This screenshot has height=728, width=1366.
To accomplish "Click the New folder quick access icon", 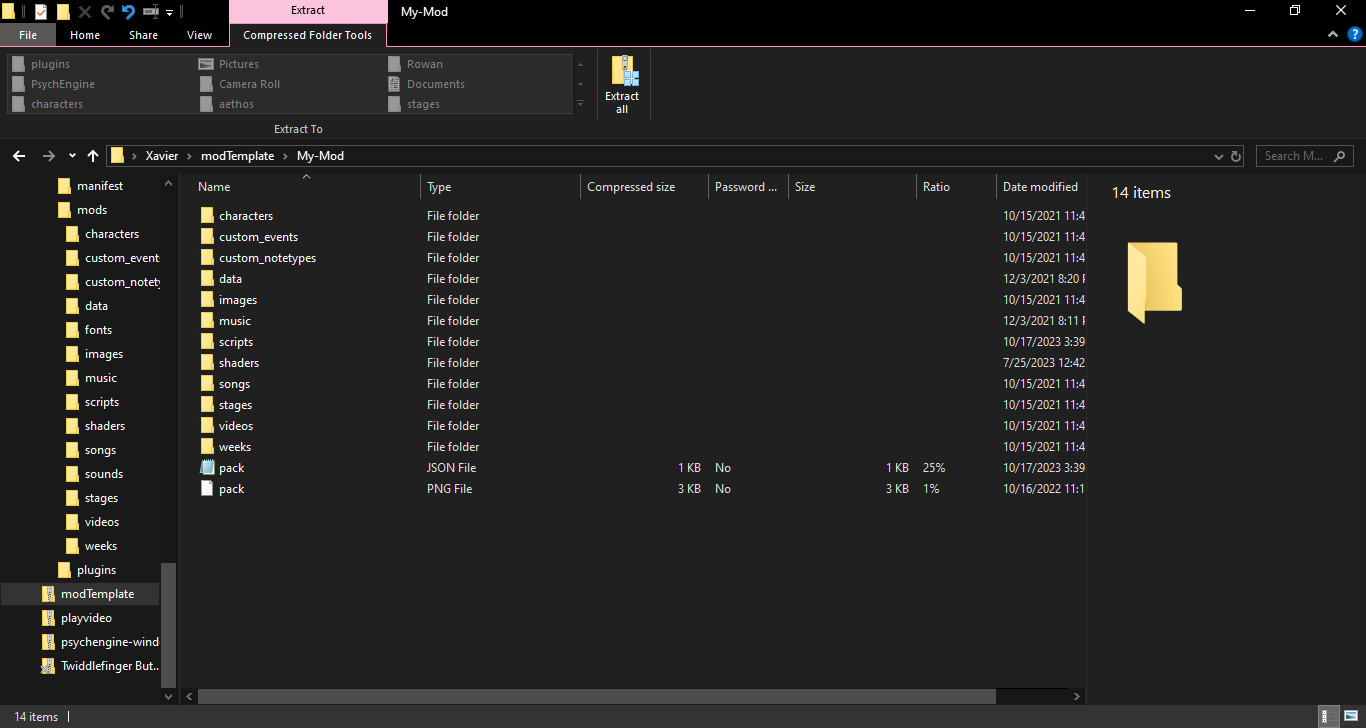I will pyautogui.click(x=63, y=10).
